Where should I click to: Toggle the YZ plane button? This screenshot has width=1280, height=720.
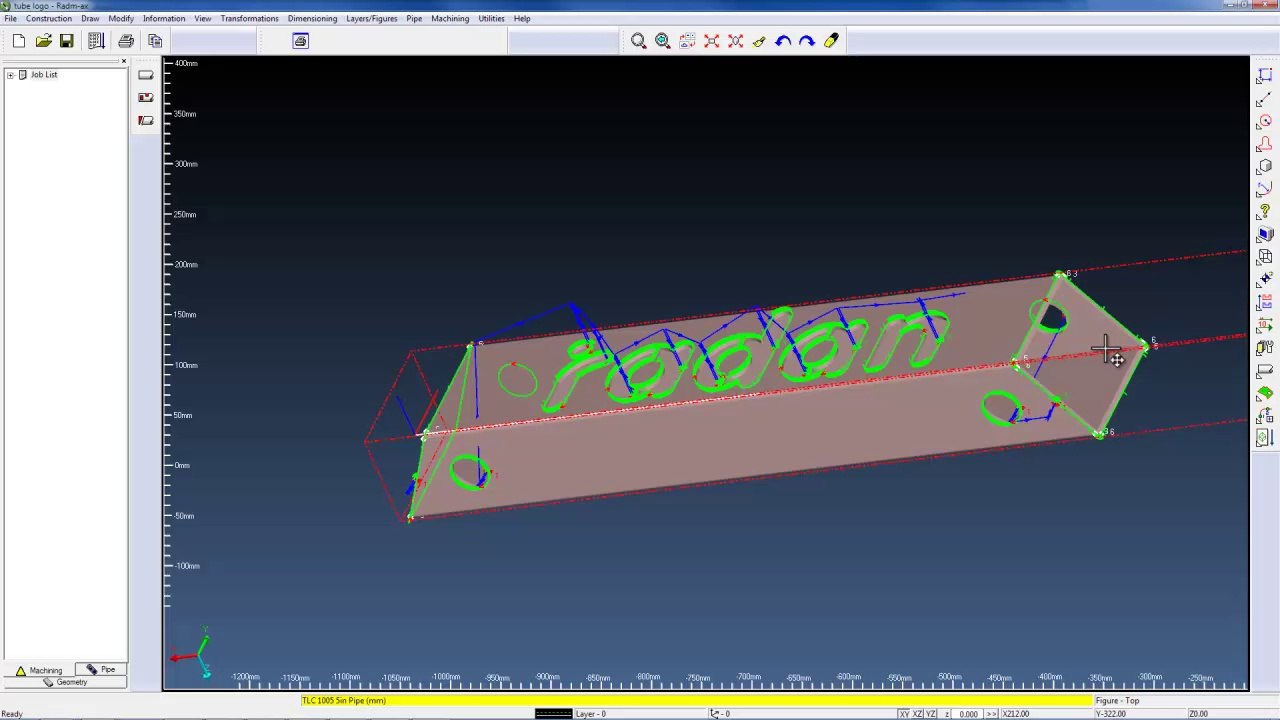tap(932, 714)
